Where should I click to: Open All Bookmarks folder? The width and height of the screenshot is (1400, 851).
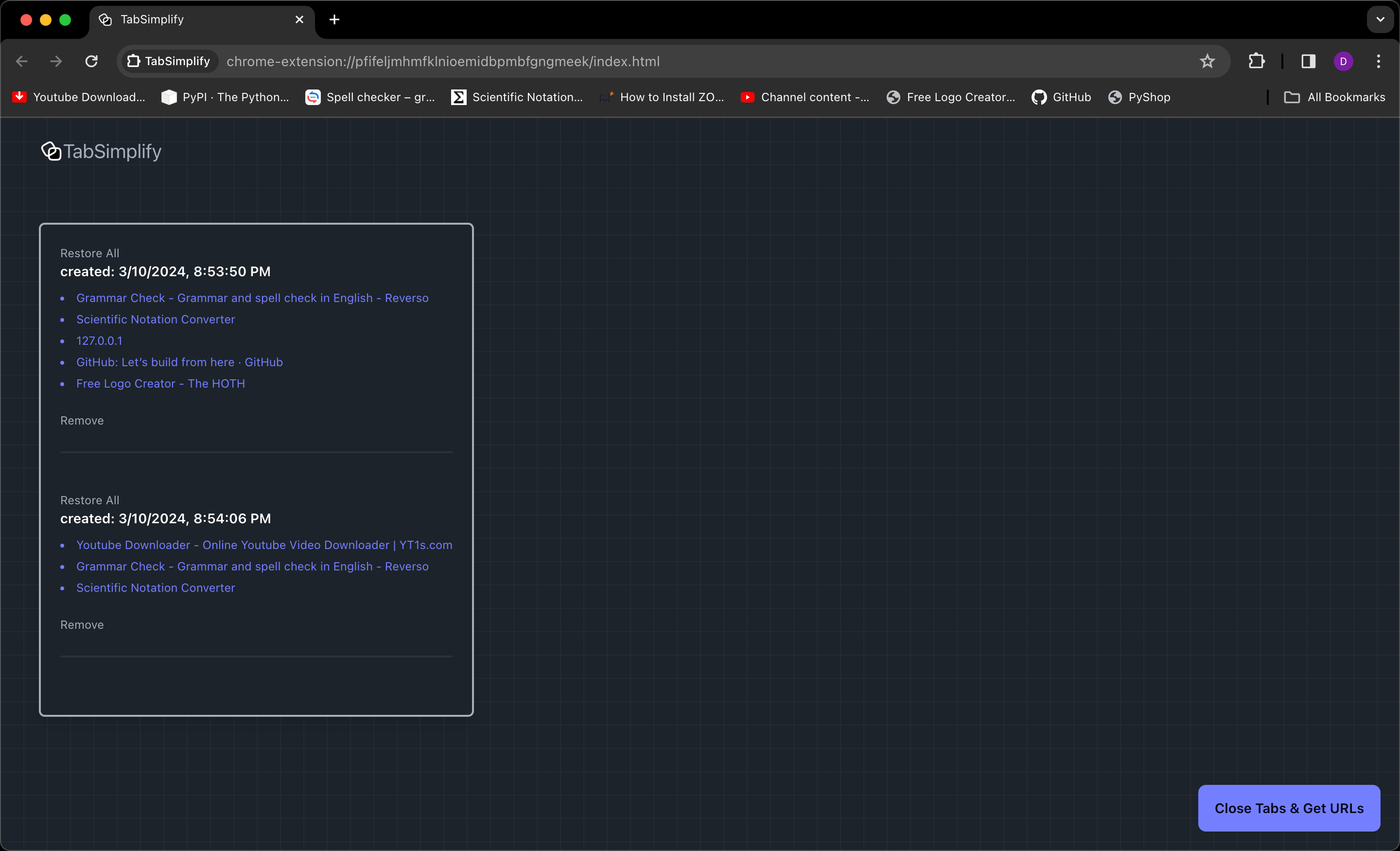pyautogui.click(x=1334, y=97)
